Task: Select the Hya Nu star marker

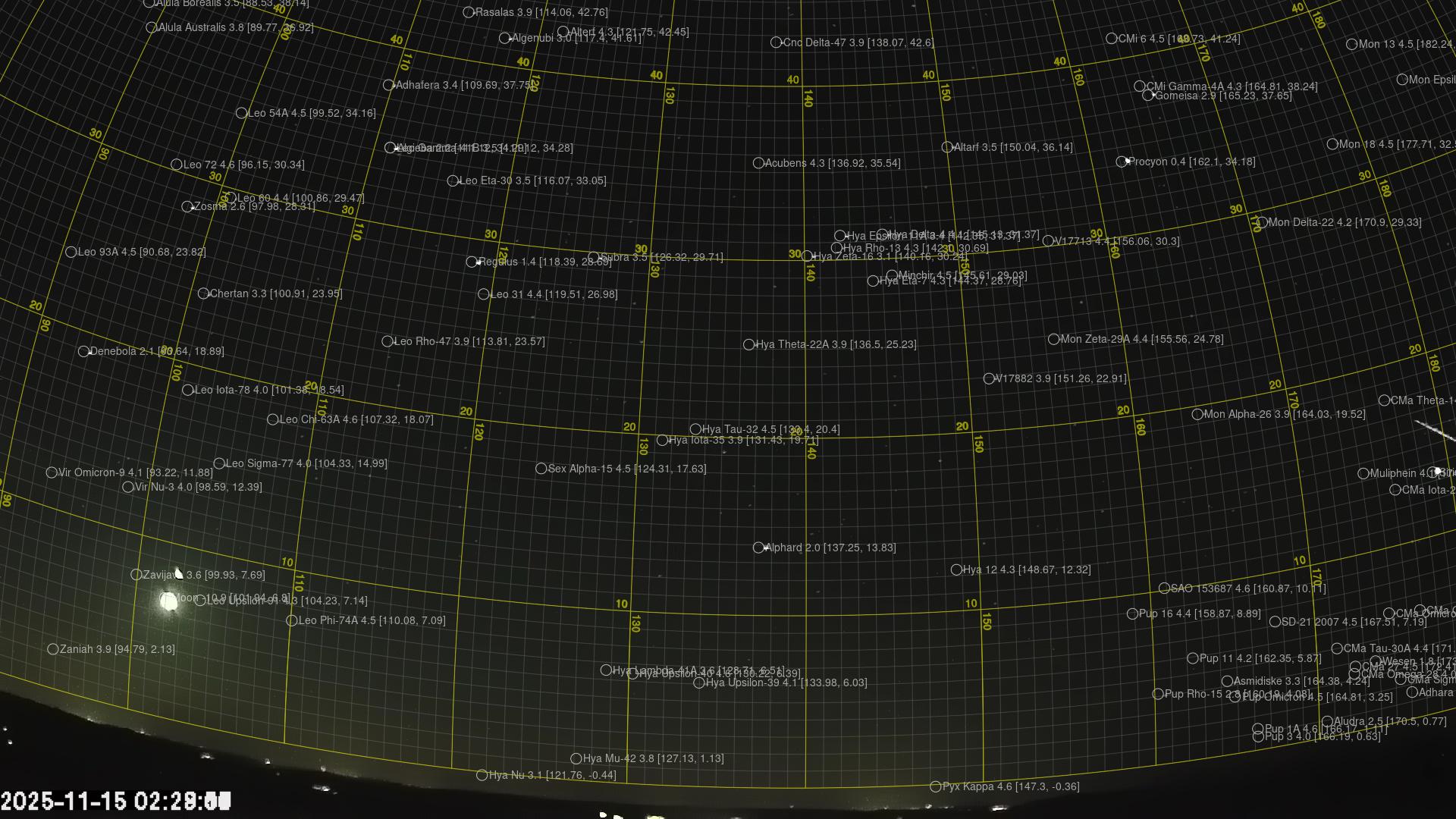Action: click(x=482, y=775)
